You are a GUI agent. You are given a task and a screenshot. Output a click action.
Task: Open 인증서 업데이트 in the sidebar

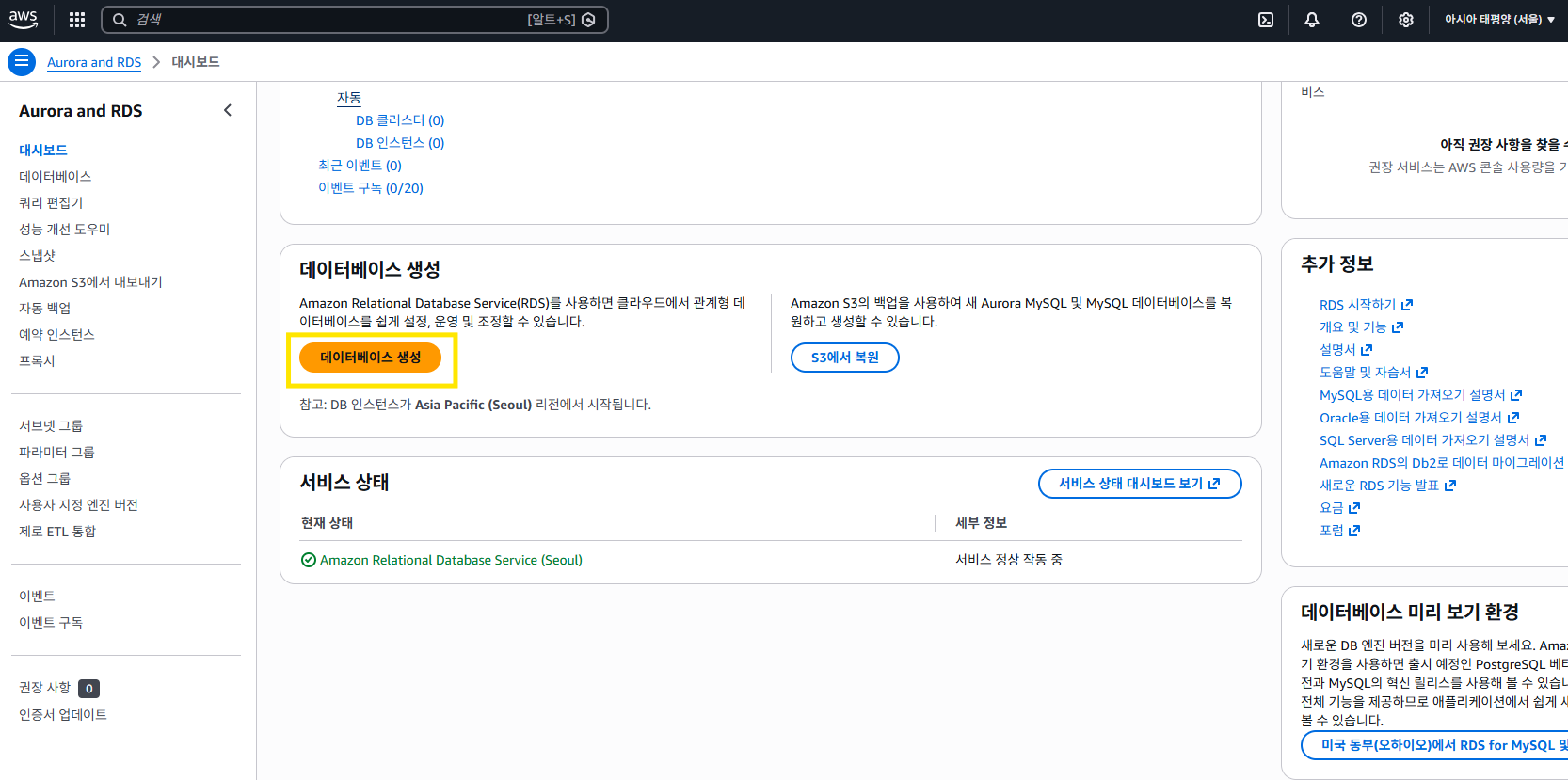(x=63, y=714)
